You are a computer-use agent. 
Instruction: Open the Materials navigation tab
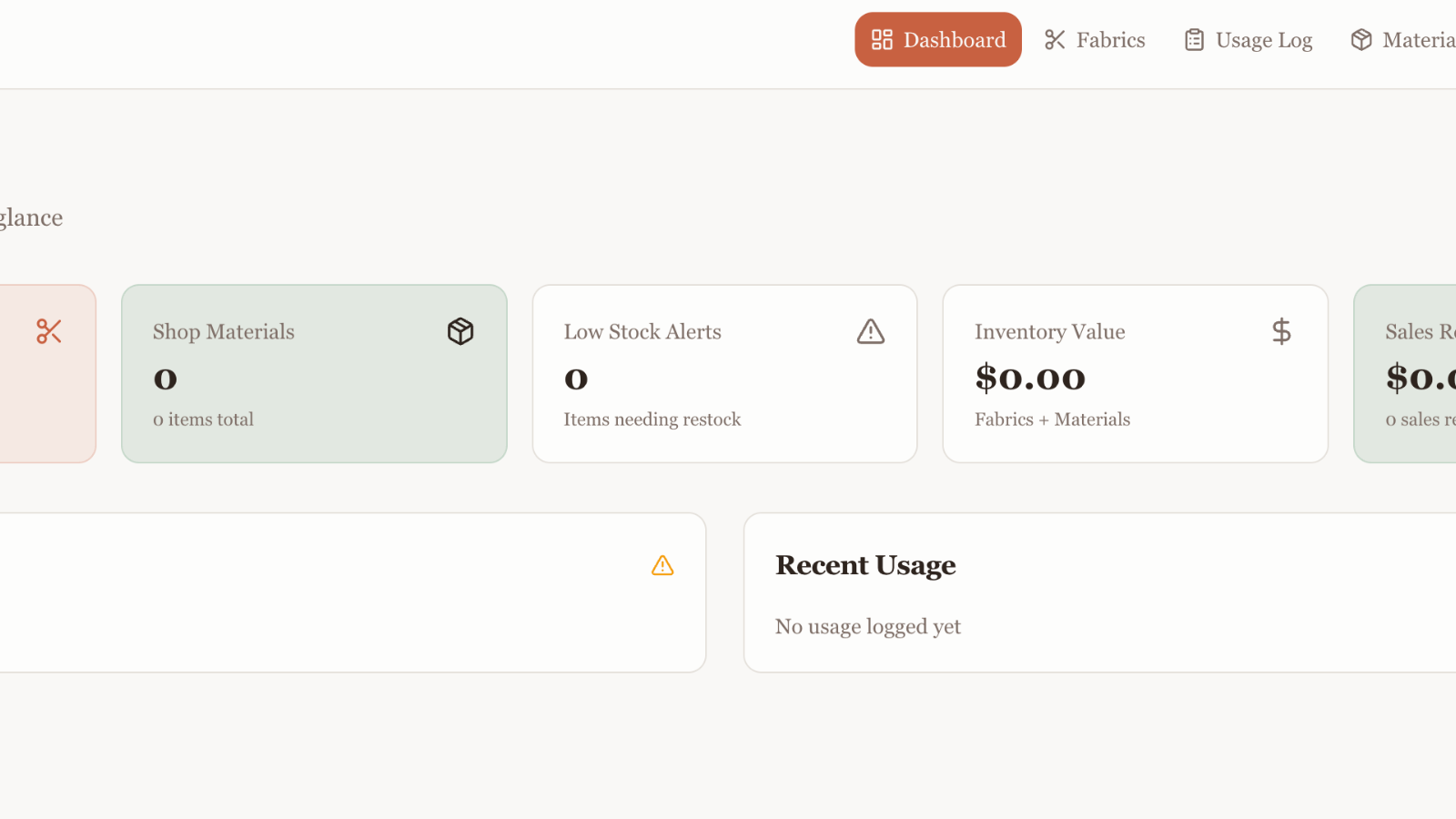tap(1401, 40)
